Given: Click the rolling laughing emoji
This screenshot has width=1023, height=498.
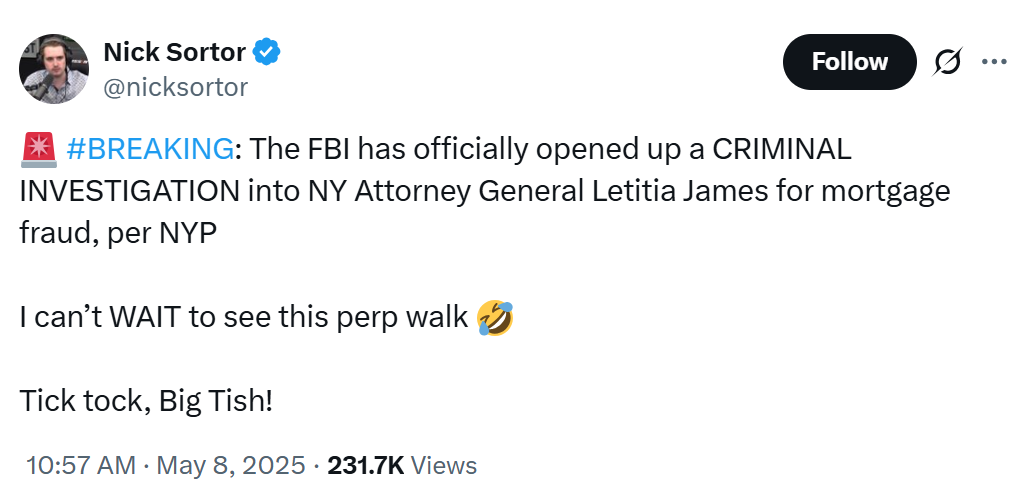Looking at the screenshot, I should [x=495, y=318].
